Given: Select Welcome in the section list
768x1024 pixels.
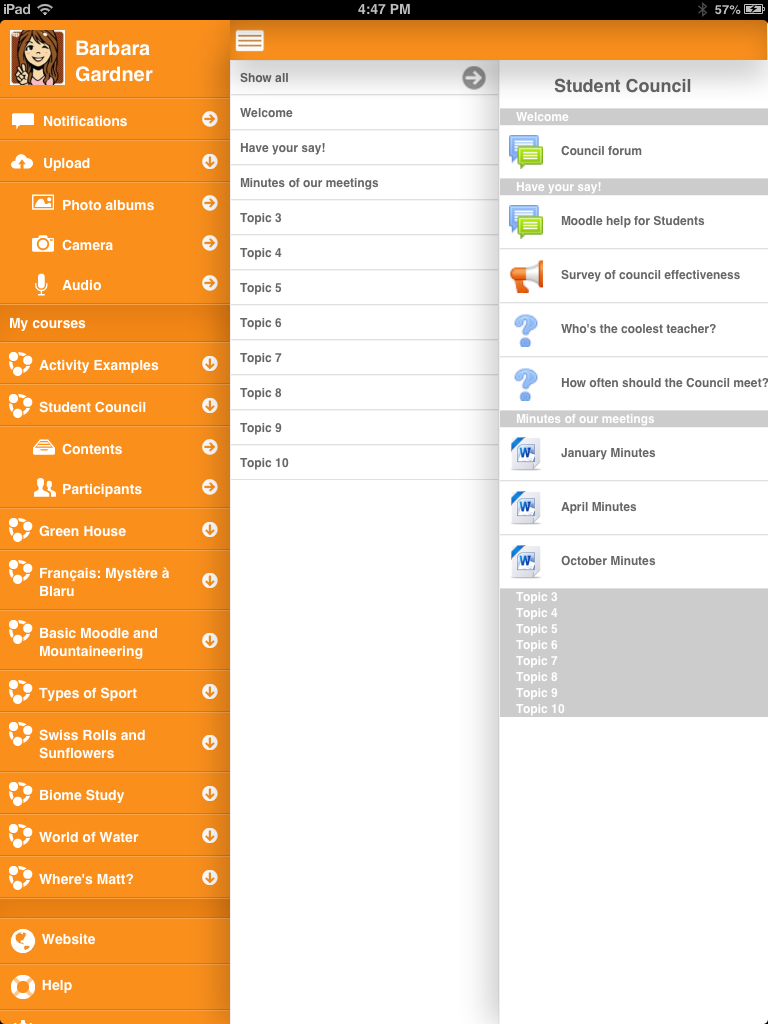Looking at the screenshot, I should 364,112.
